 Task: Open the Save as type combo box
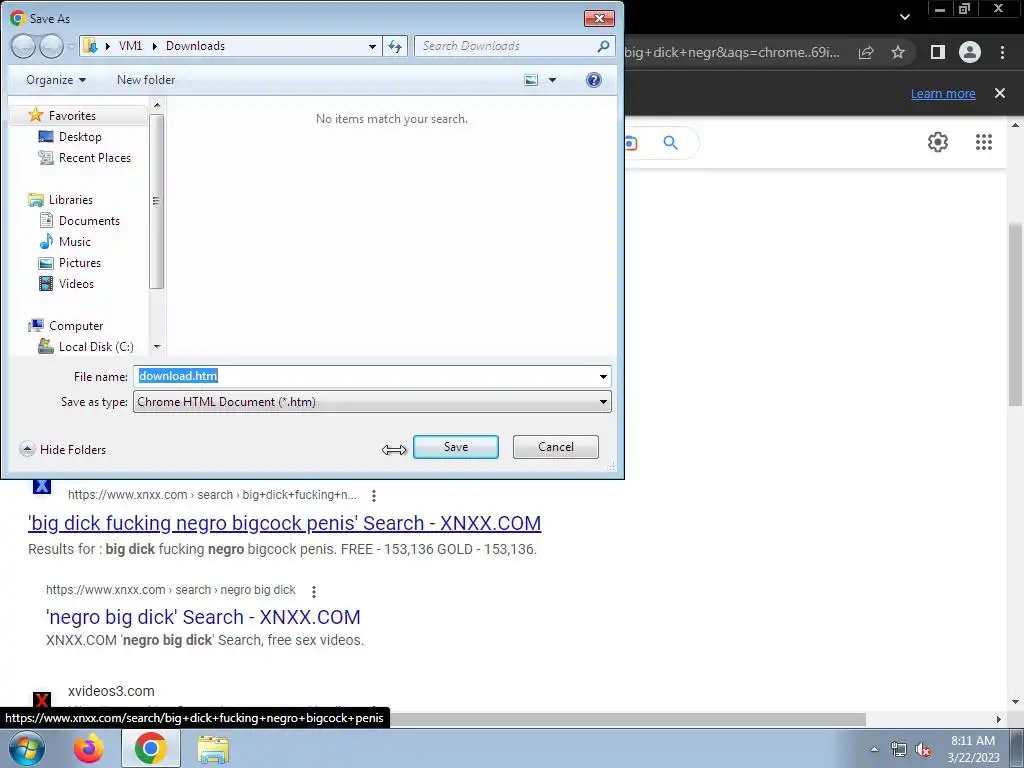(x=372, y=402)
